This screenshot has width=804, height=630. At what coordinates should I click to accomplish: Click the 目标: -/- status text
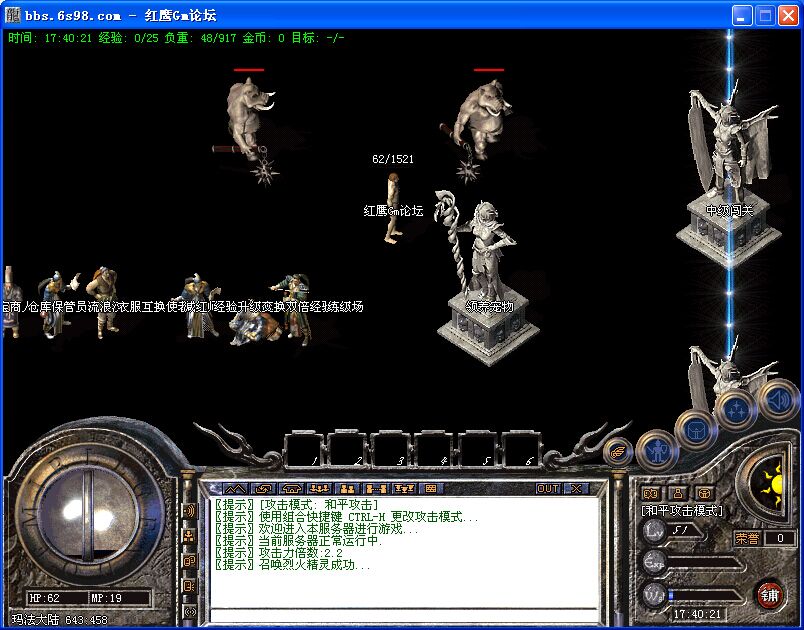(x=318, y=37)
